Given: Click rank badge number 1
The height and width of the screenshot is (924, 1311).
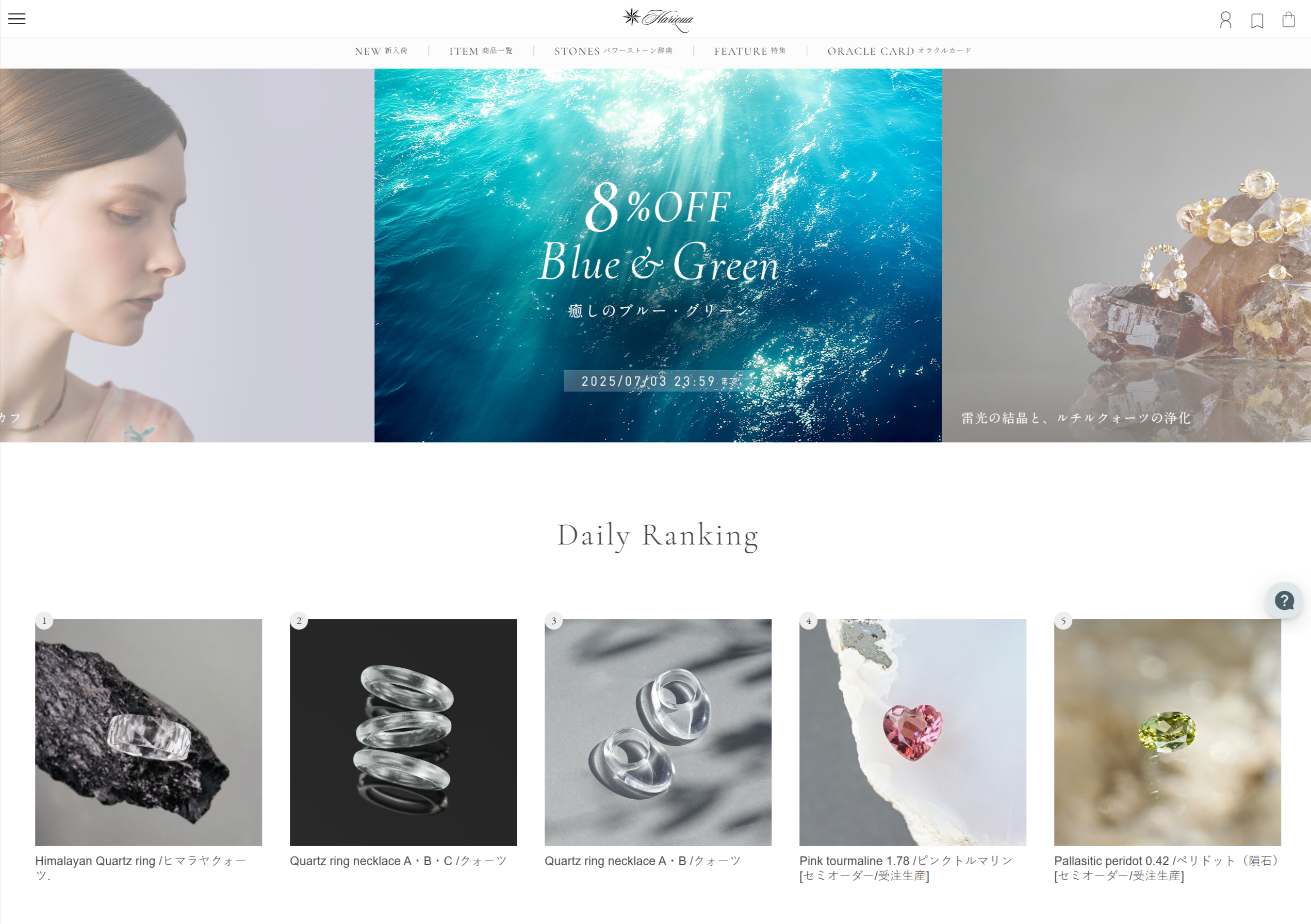Looking at the screenshot, I should point(44,621).
